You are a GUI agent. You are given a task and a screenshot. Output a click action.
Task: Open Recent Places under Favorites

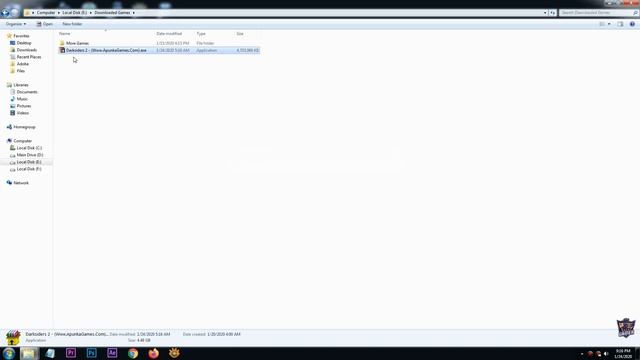click(29, 57)
